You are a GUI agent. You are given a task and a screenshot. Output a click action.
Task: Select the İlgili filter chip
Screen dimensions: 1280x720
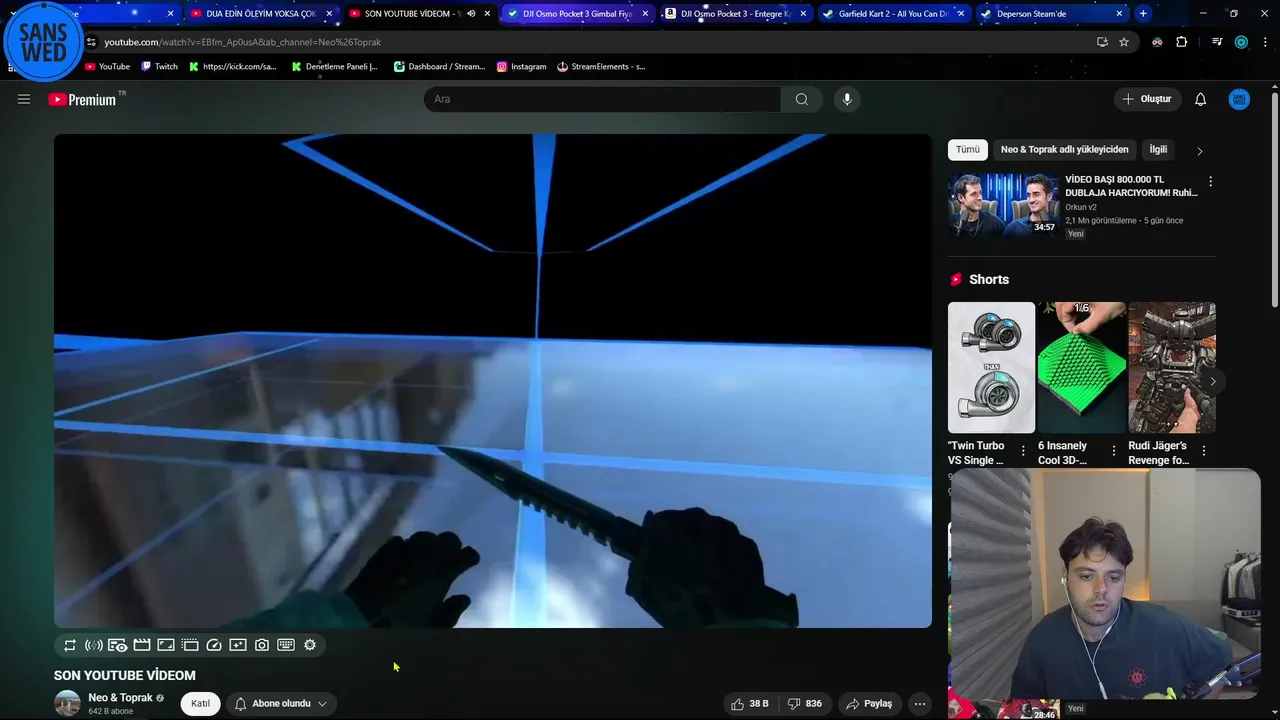(x=1158, y=150)
